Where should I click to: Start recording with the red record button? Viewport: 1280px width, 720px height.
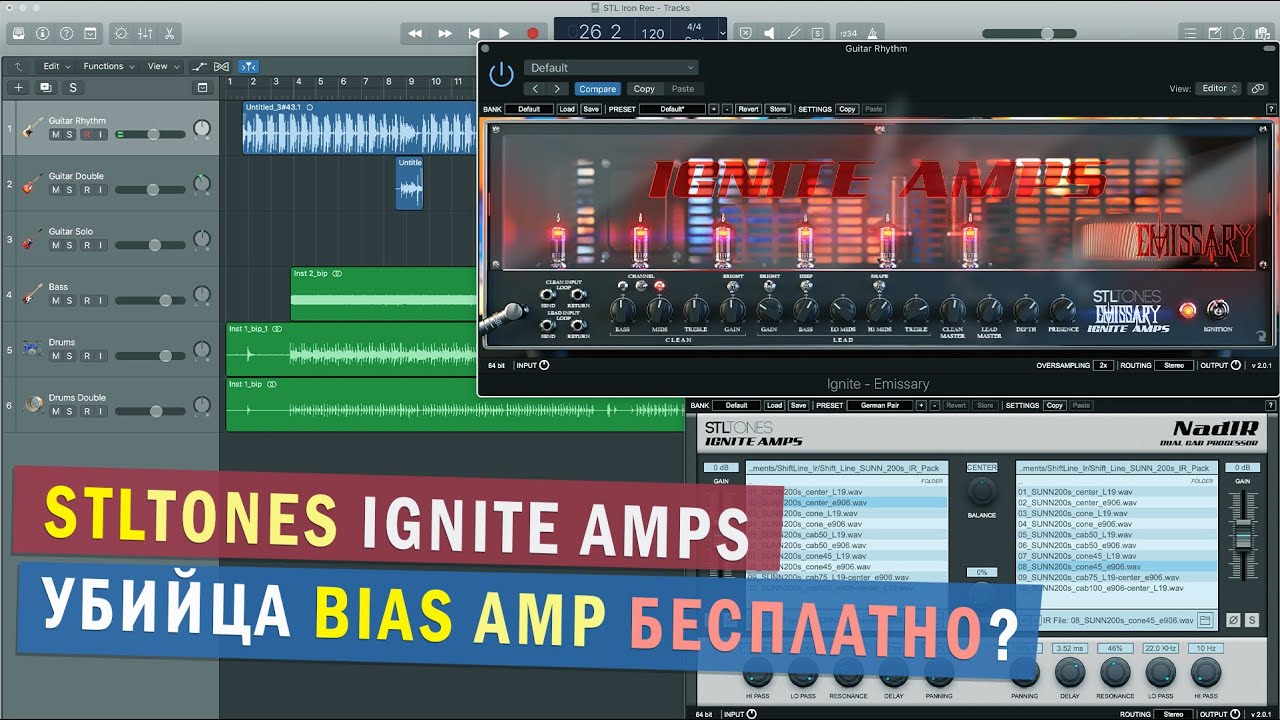tap(533, 33)
